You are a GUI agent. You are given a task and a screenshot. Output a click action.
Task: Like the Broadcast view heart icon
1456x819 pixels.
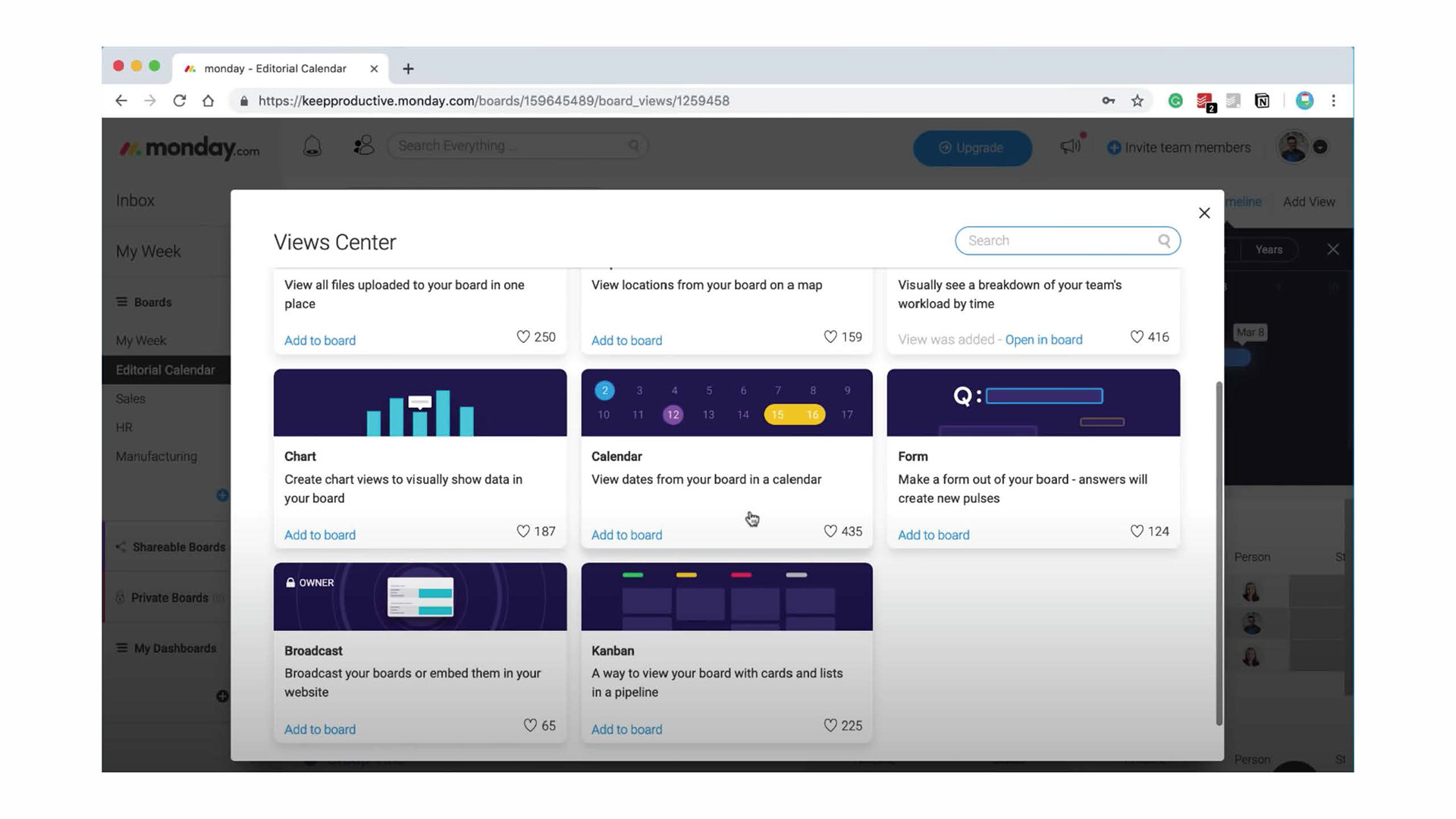tap(530, 725)
